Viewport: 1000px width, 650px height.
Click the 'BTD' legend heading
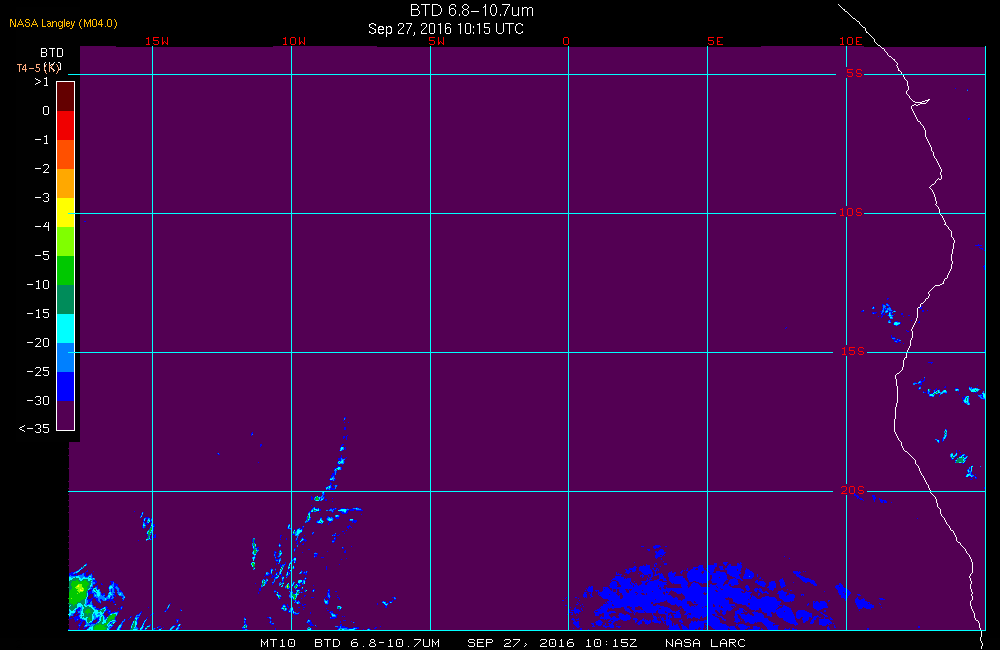[52, 52]
